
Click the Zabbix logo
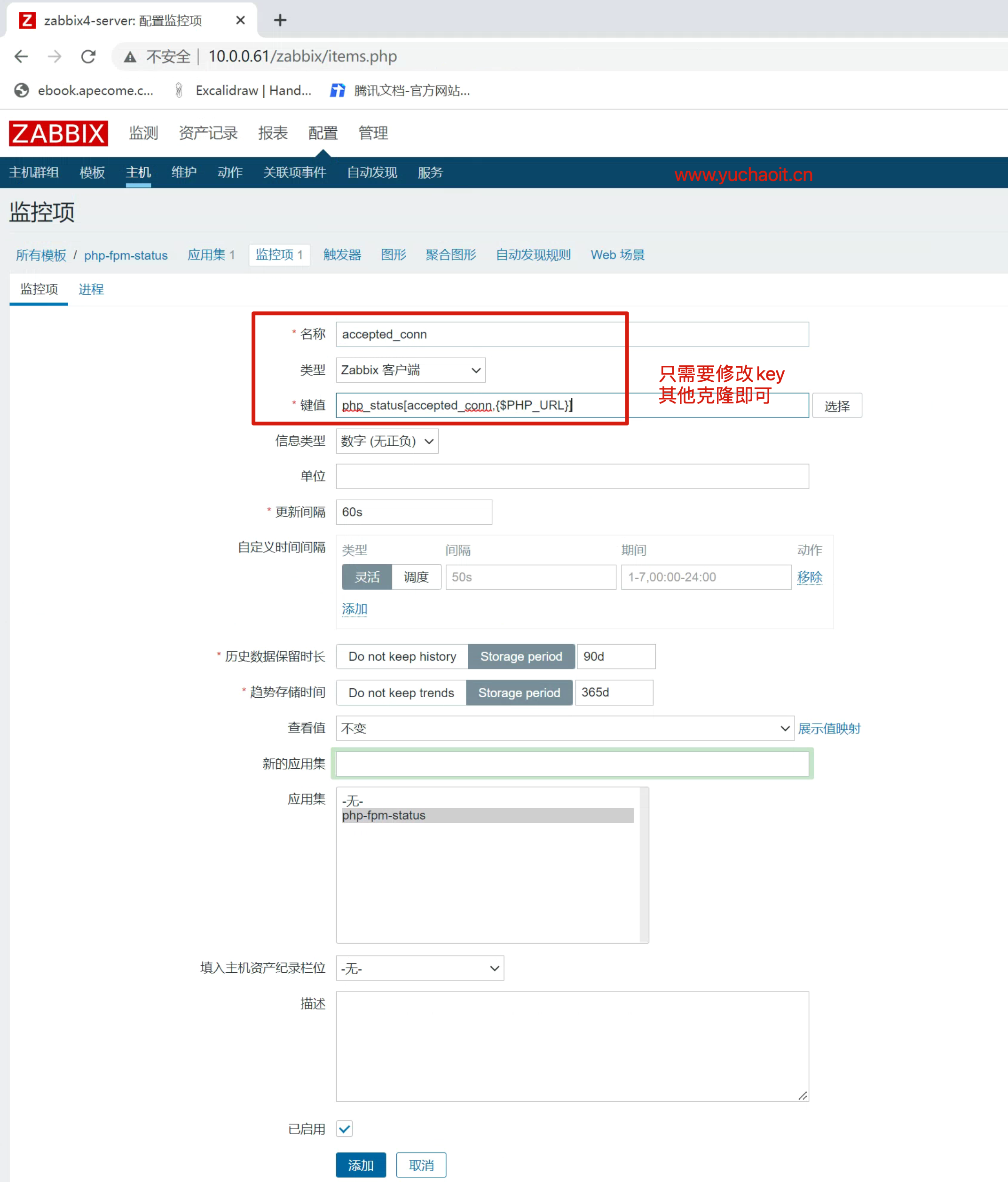pos(58,133)
